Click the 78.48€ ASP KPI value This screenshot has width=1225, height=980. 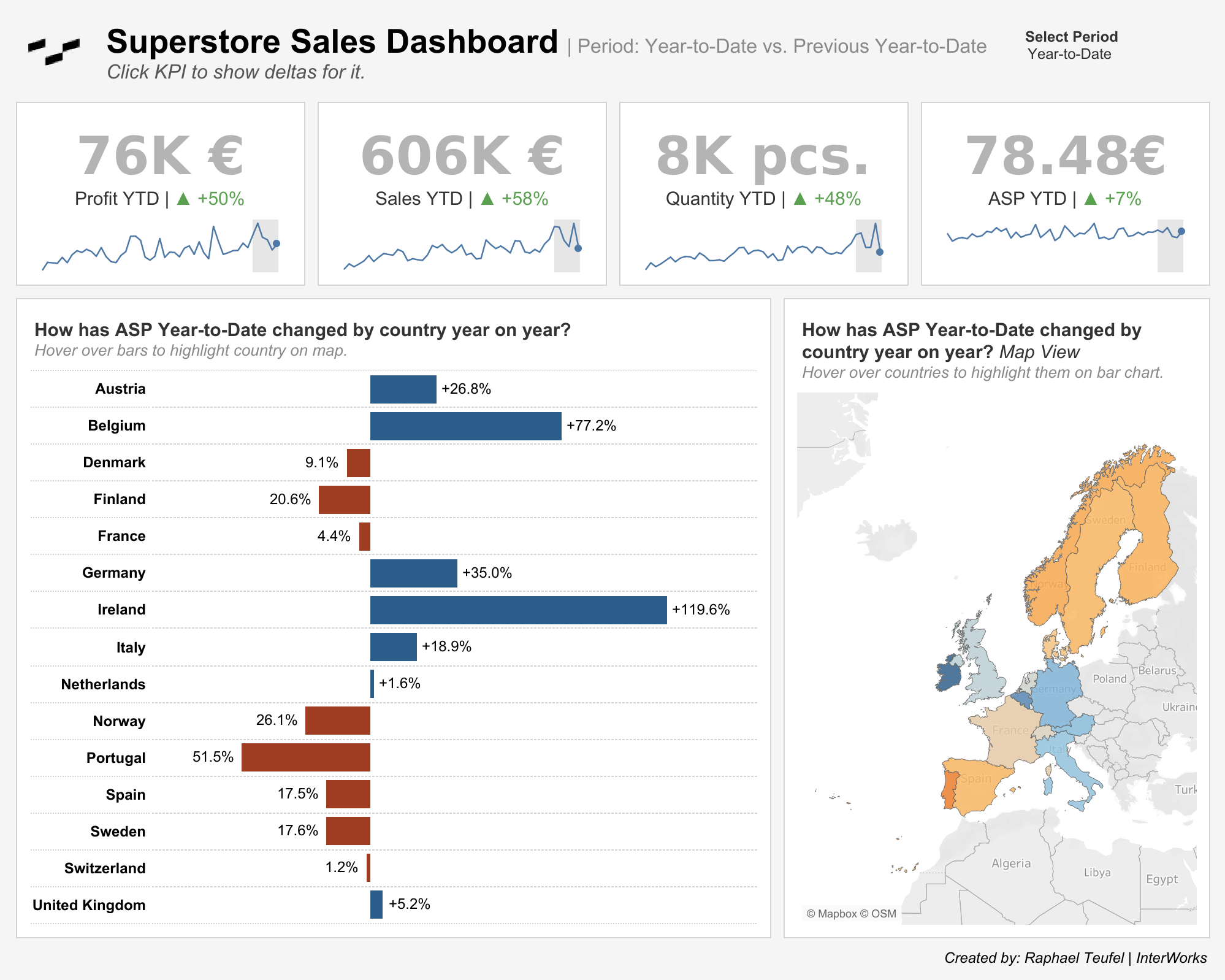point(1065,156)
